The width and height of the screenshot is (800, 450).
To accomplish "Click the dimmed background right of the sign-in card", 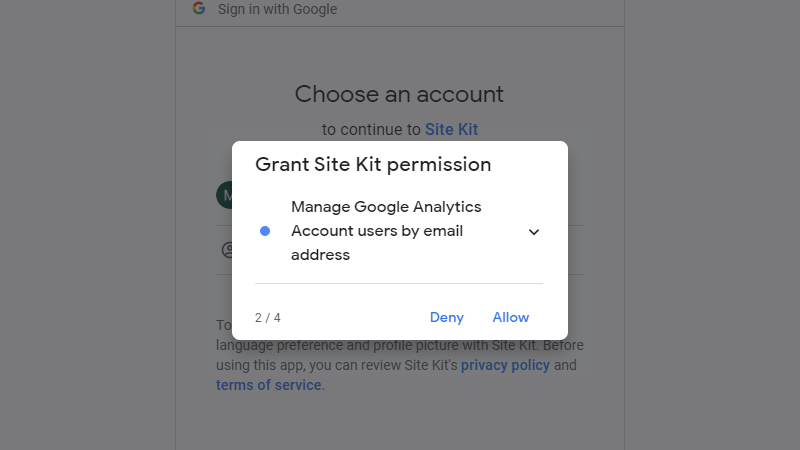I will [x=712, y=225].
